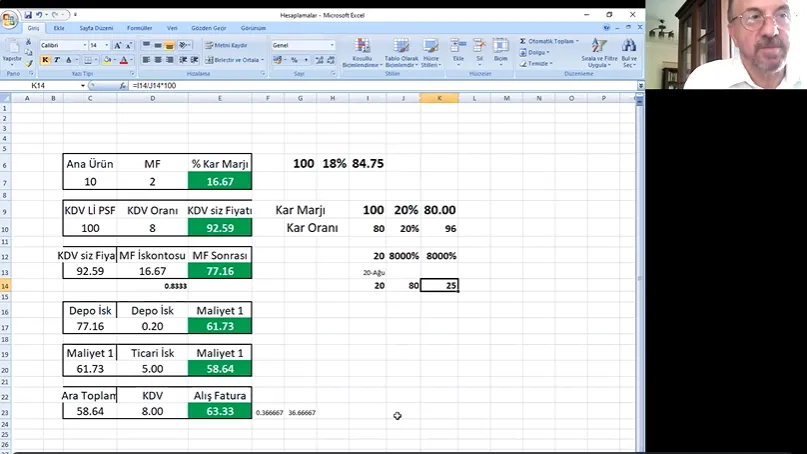Screen dimensions: 807x454
Task: Click the fill color paint bucket
Action: pos(105,60)
